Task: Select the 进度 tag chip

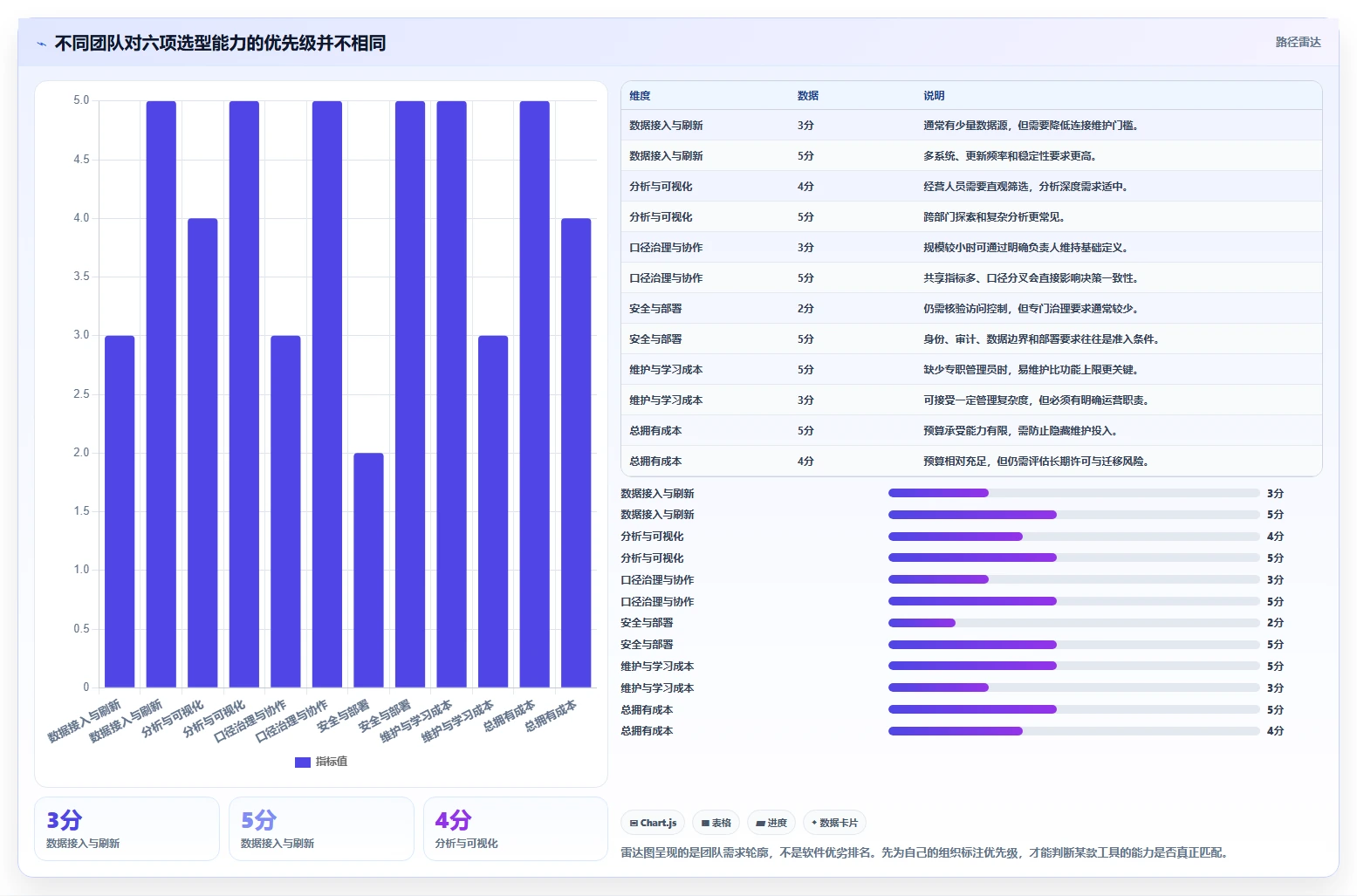Action: 771,823
